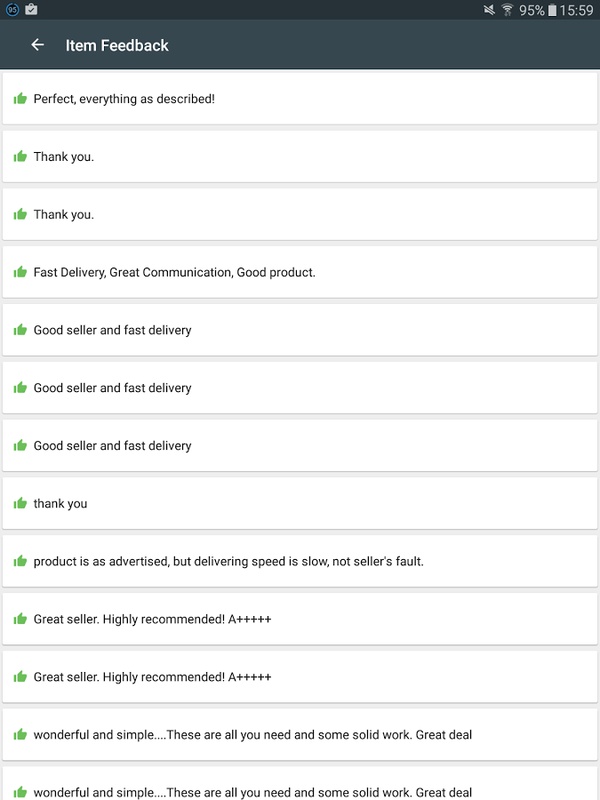The image size is (600, 800).
Task: Tap the 15:59 clock in status bar
Action: 577,10
